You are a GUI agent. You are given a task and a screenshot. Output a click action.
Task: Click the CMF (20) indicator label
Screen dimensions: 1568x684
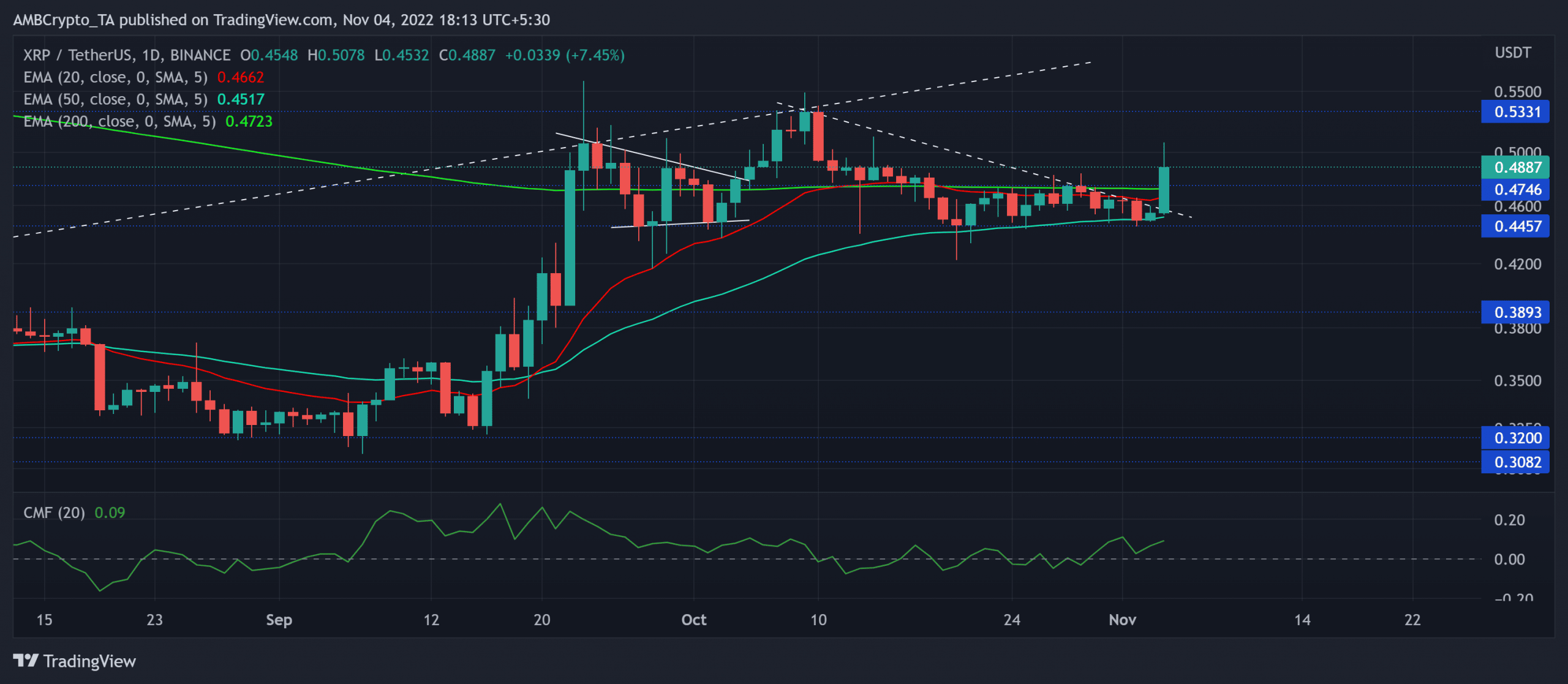[x=54, y=513]
